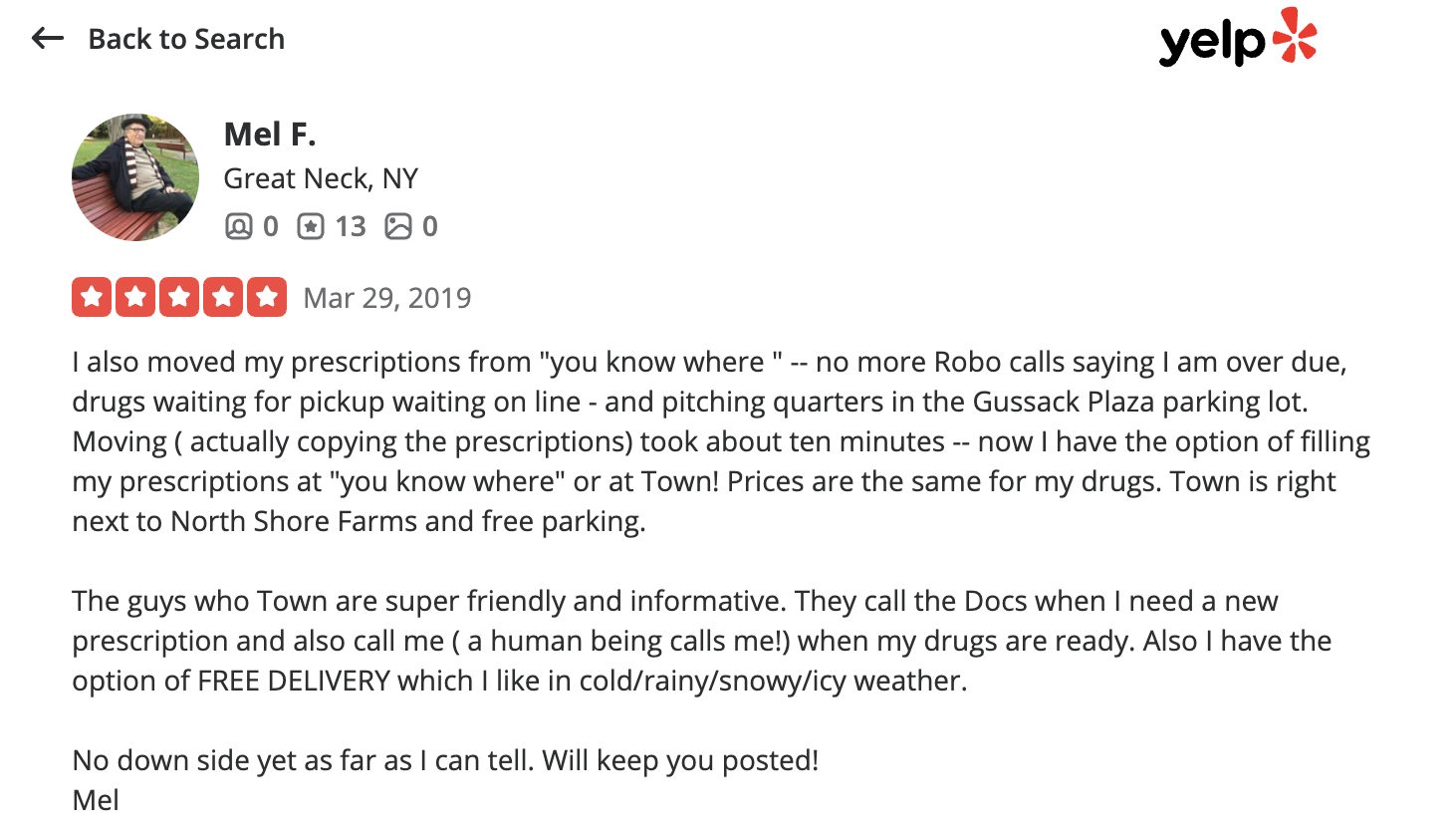Click the back arrow icon

47,39
